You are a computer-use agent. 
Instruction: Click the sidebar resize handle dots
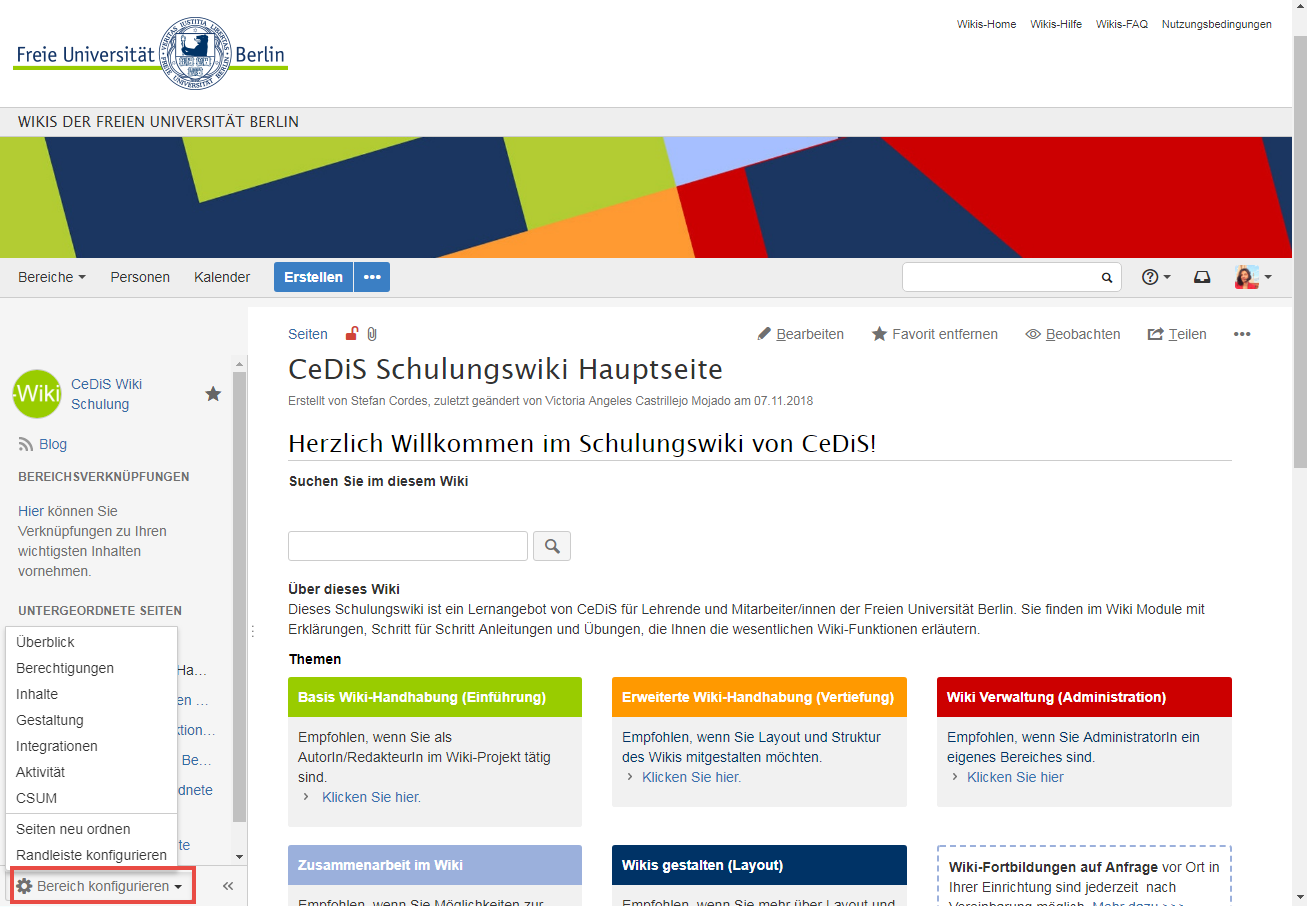pyautogui.click(x=252, y=631)
